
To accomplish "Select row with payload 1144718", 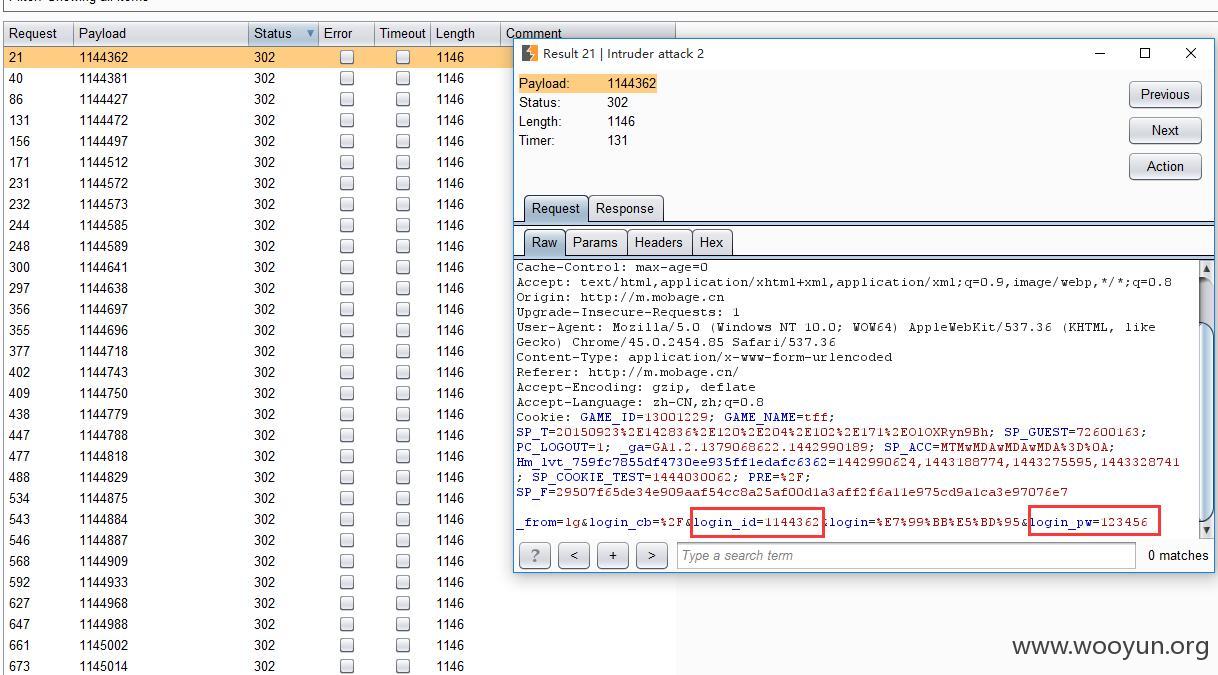I will click(x=258, y=351).
